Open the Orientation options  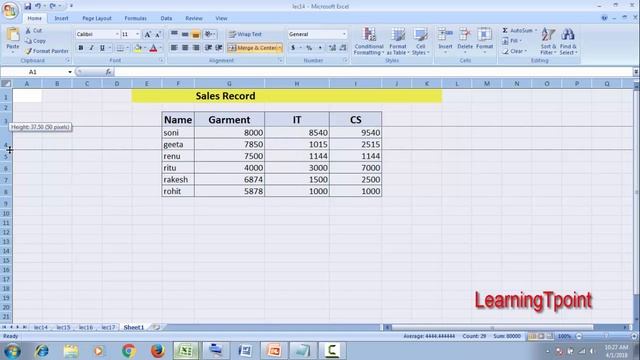pos(210,34)
